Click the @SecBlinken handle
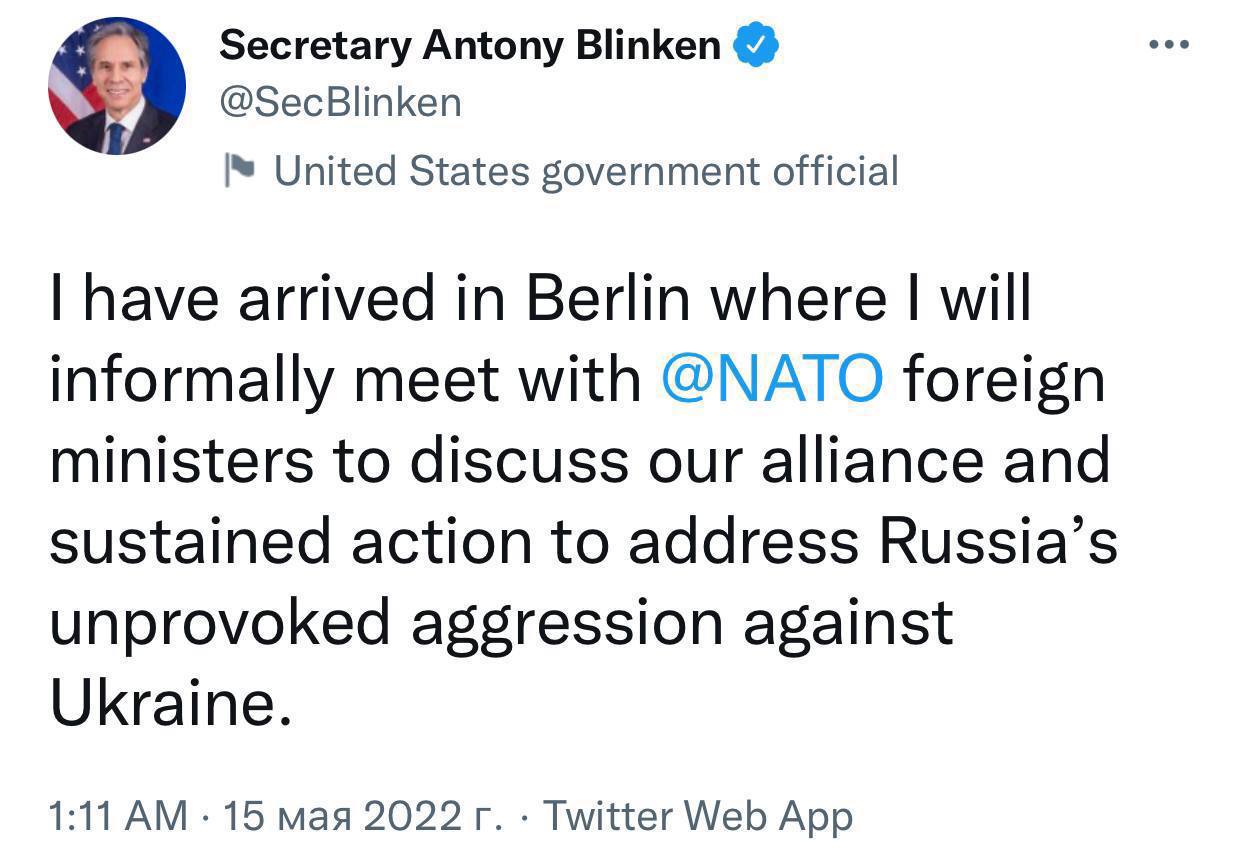 point(340,102)
